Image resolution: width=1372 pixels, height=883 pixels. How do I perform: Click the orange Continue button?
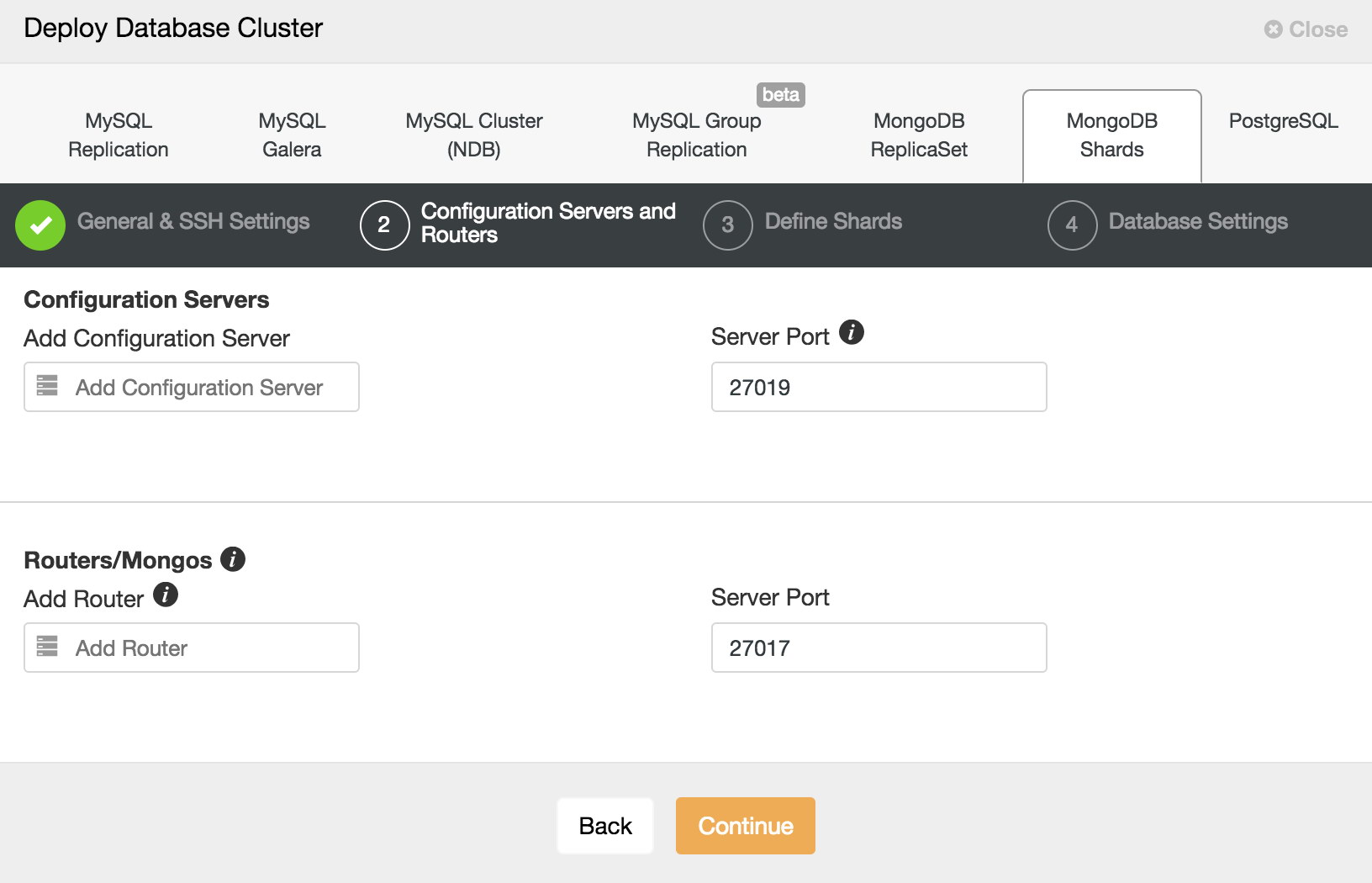(746, 826)
